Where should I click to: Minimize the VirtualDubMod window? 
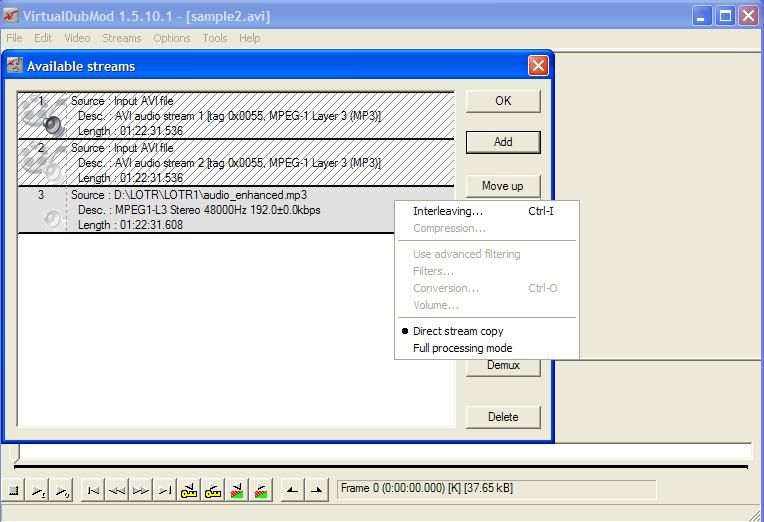[x=701, y=16]
